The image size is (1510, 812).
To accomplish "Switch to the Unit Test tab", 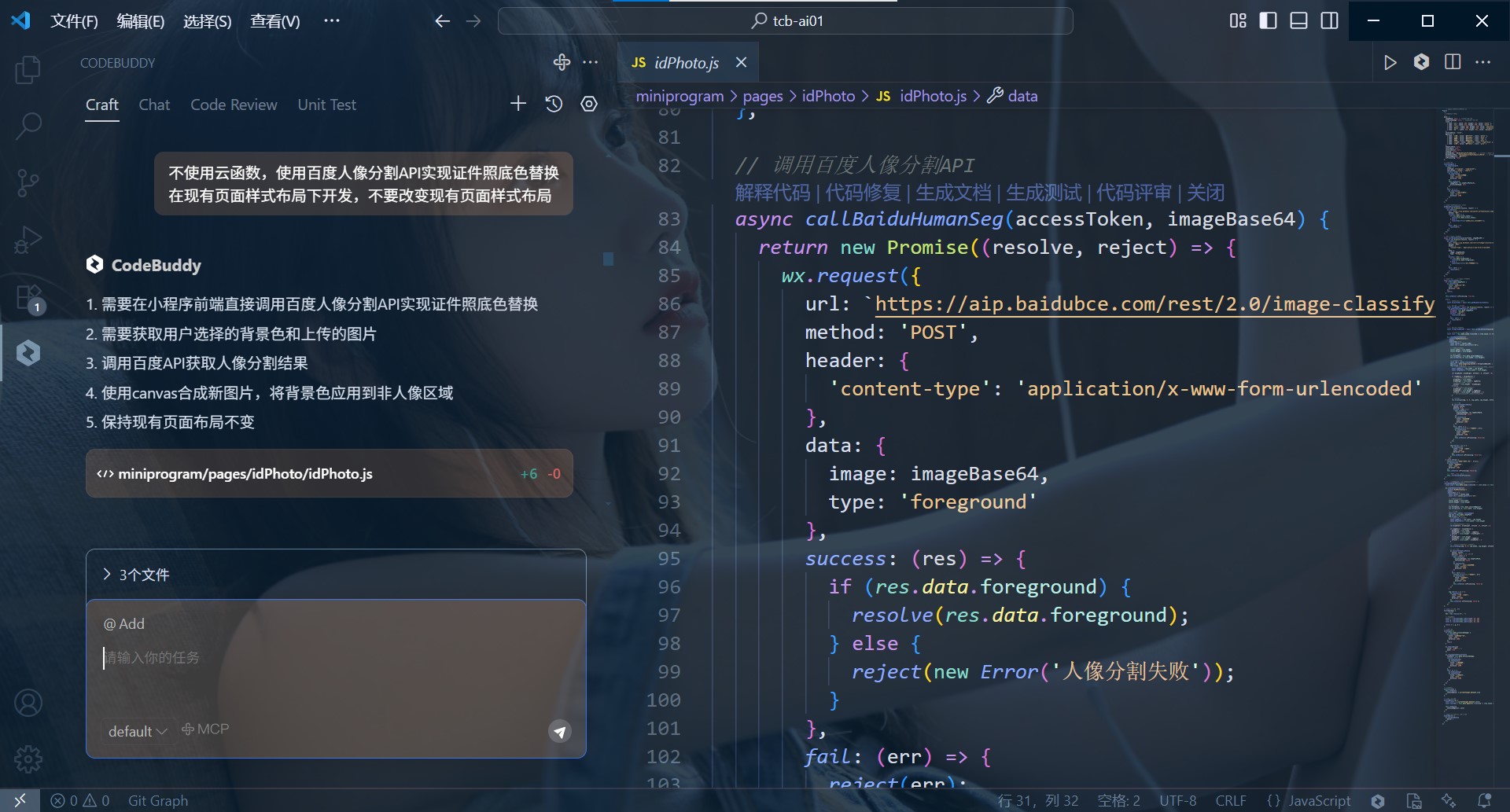I will (326, 105).
